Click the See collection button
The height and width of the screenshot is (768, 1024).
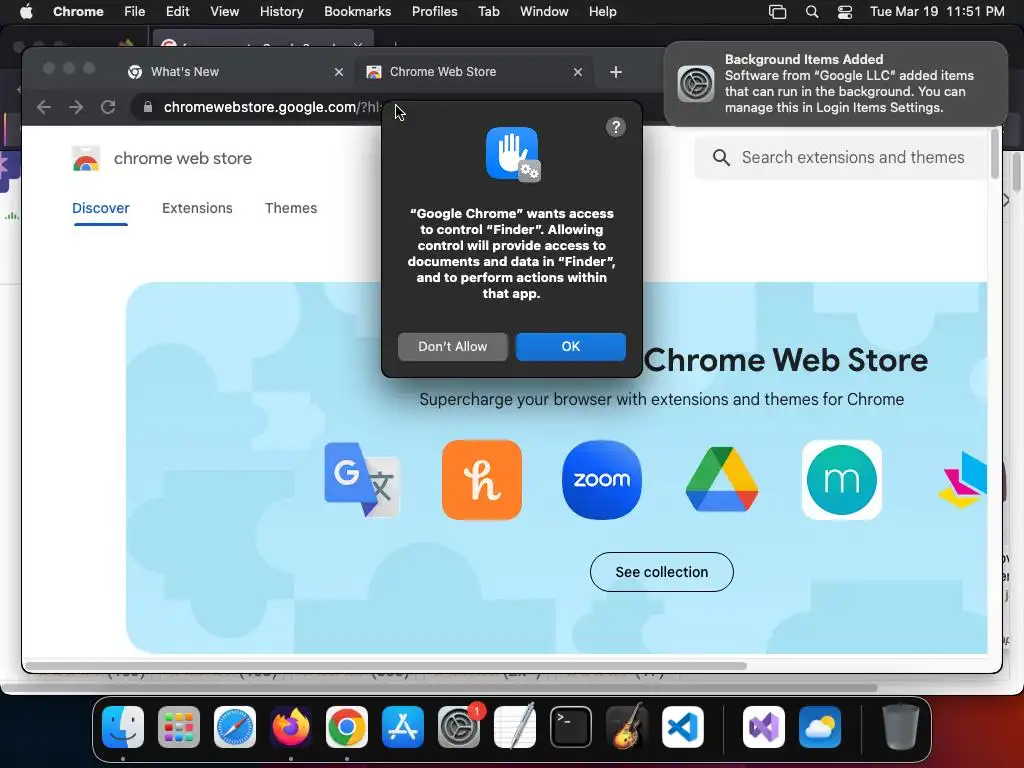coord(662,572)
